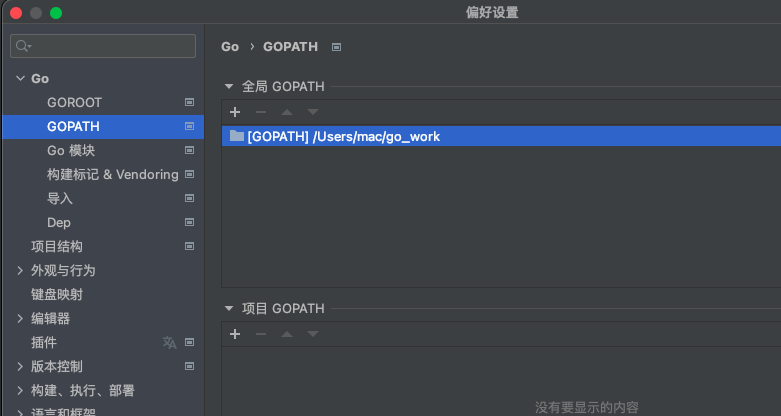The width and height of the screenshot is (781, 416).
Task: Open the 键盘映射 settings page
Action: (x=57, y=294)
